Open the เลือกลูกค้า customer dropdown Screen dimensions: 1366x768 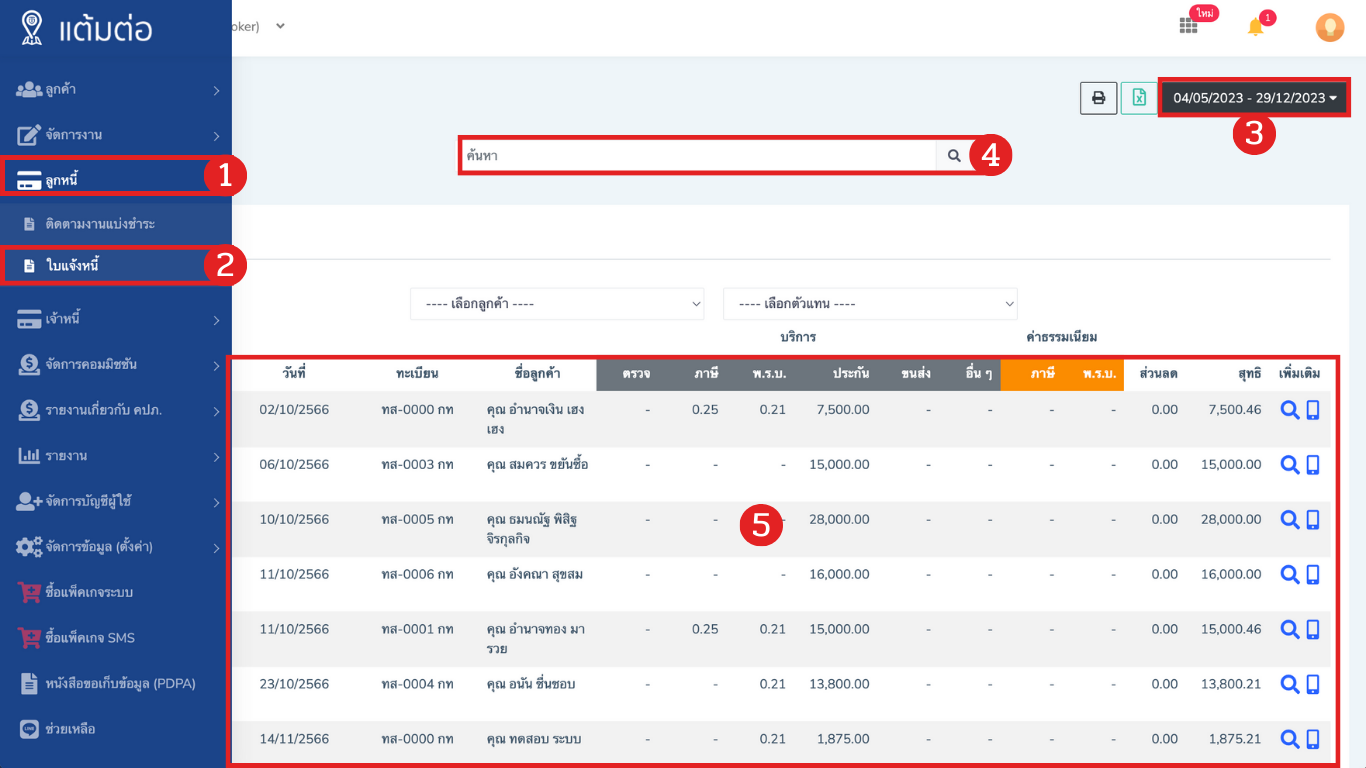click(557, 304)
